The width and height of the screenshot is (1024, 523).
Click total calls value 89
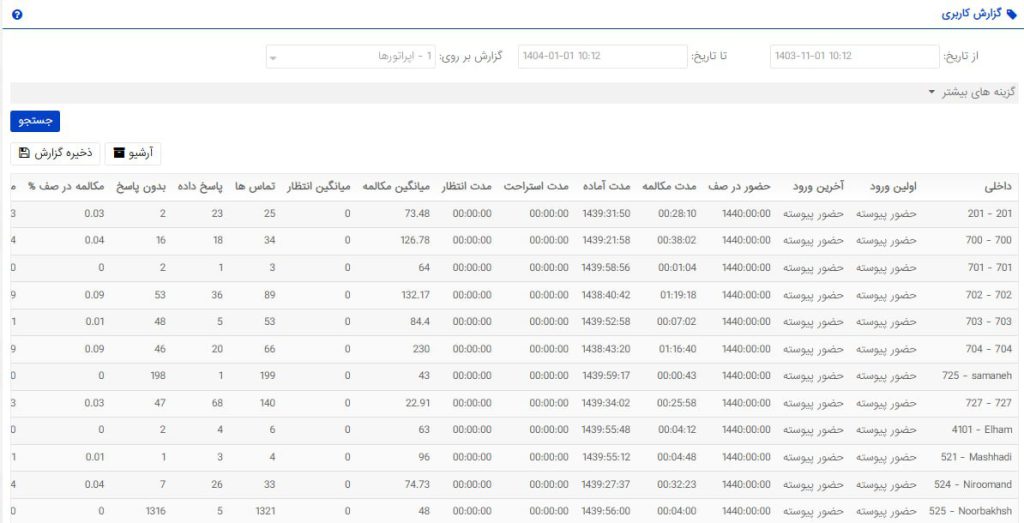pos(268,295)
